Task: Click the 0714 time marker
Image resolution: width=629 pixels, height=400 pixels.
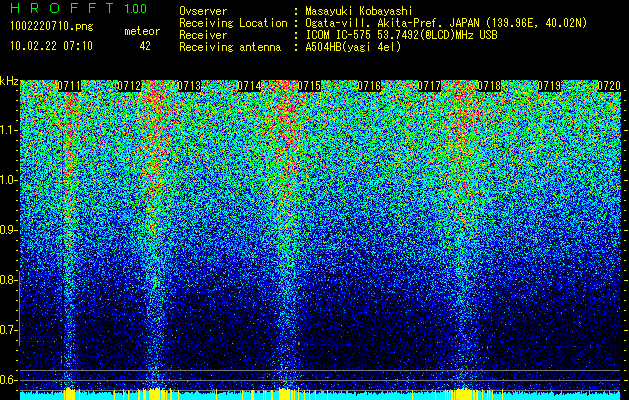Action: pos(249,86)
